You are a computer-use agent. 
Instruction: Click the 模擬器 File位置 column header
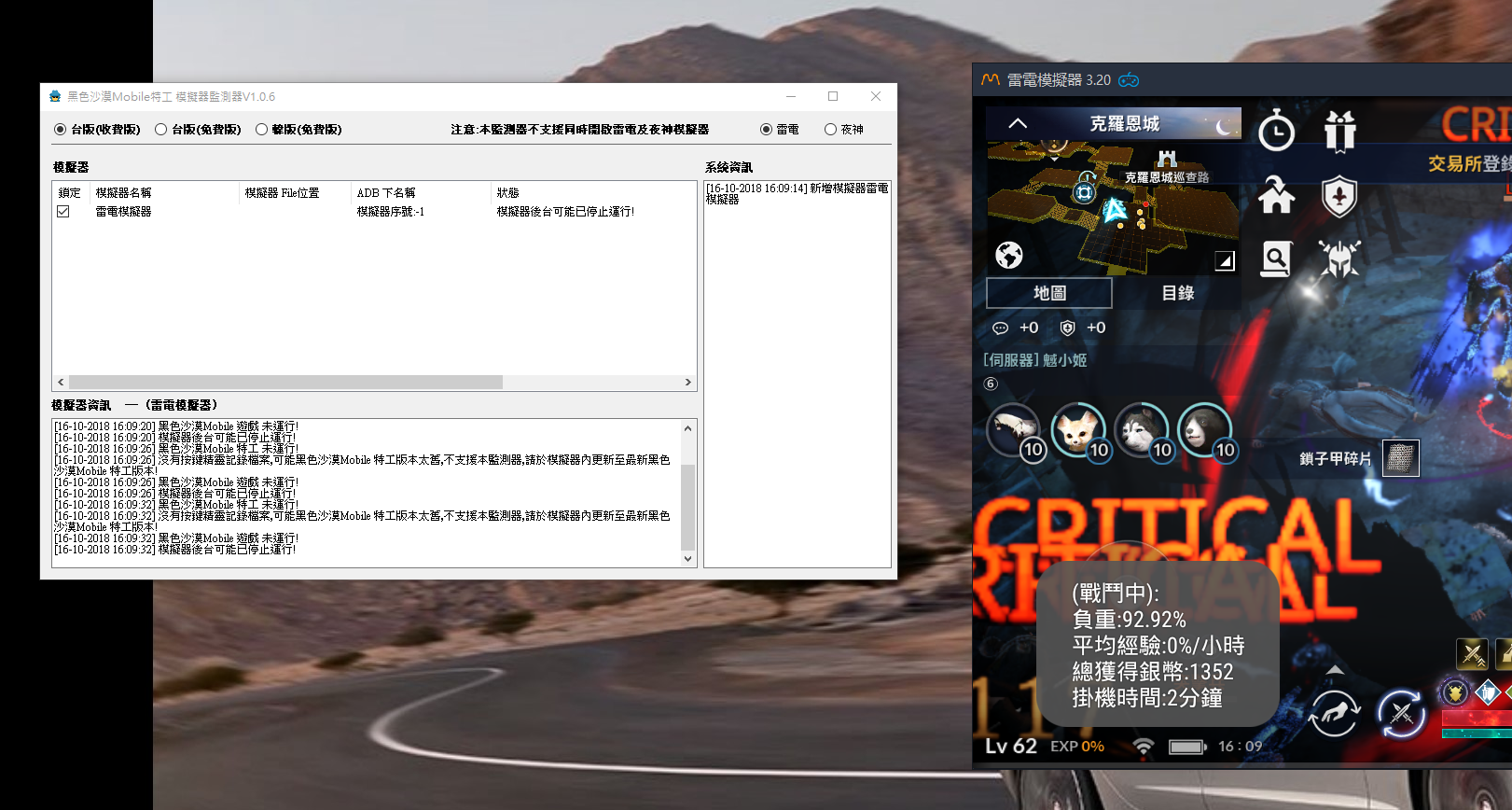[x=295, y=193]
